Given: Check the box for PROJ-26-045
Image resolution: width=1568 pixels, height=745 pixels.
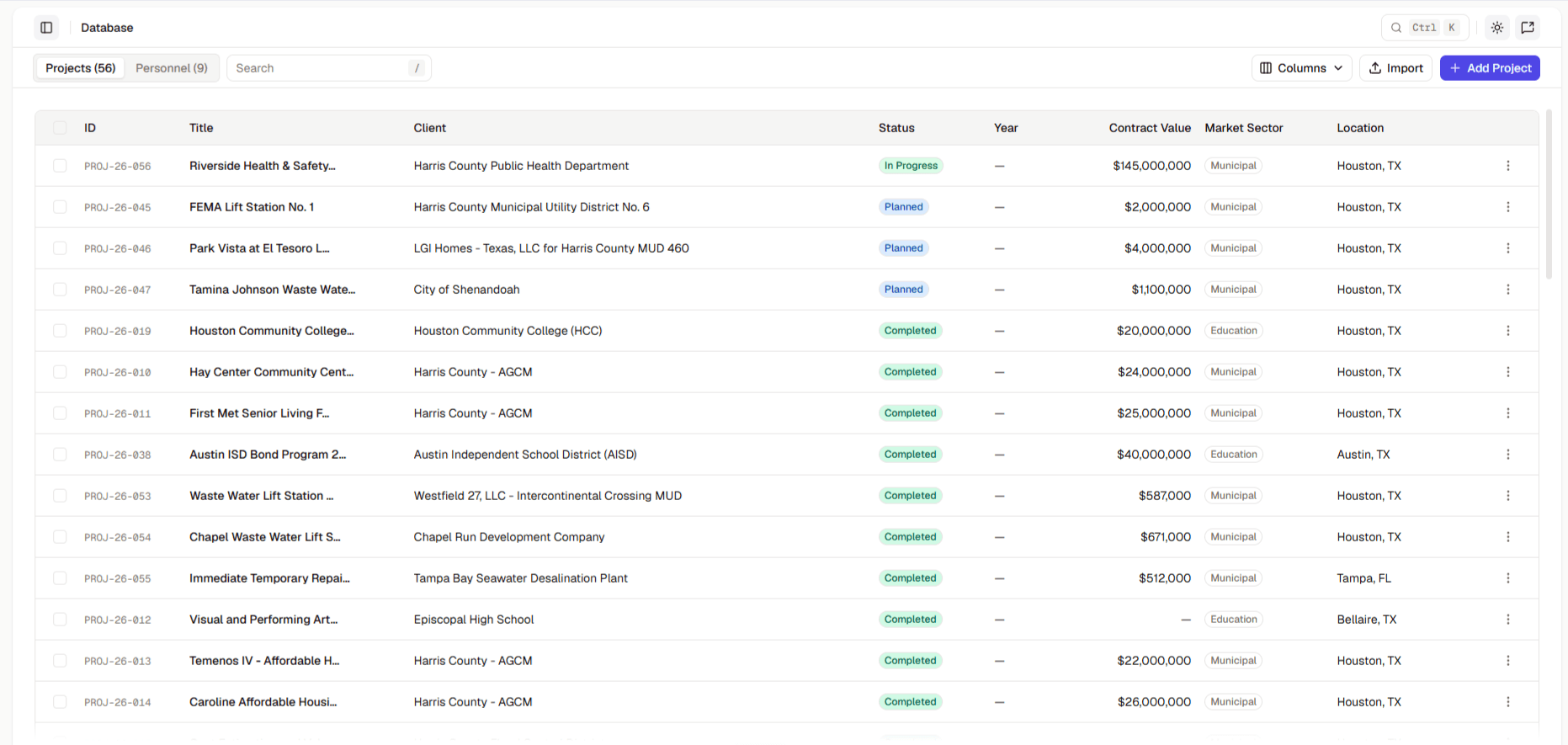Looking at the screenshot, I should [x=60, y=207].
